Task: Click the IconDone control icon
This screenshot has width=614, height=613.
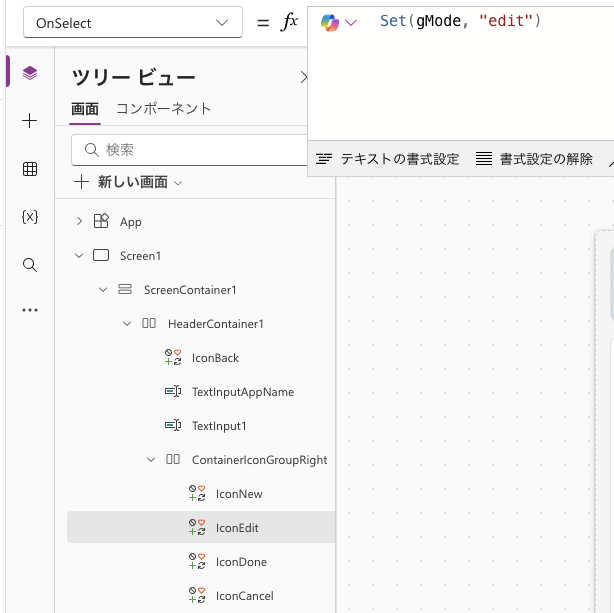Action: (197, 561)
